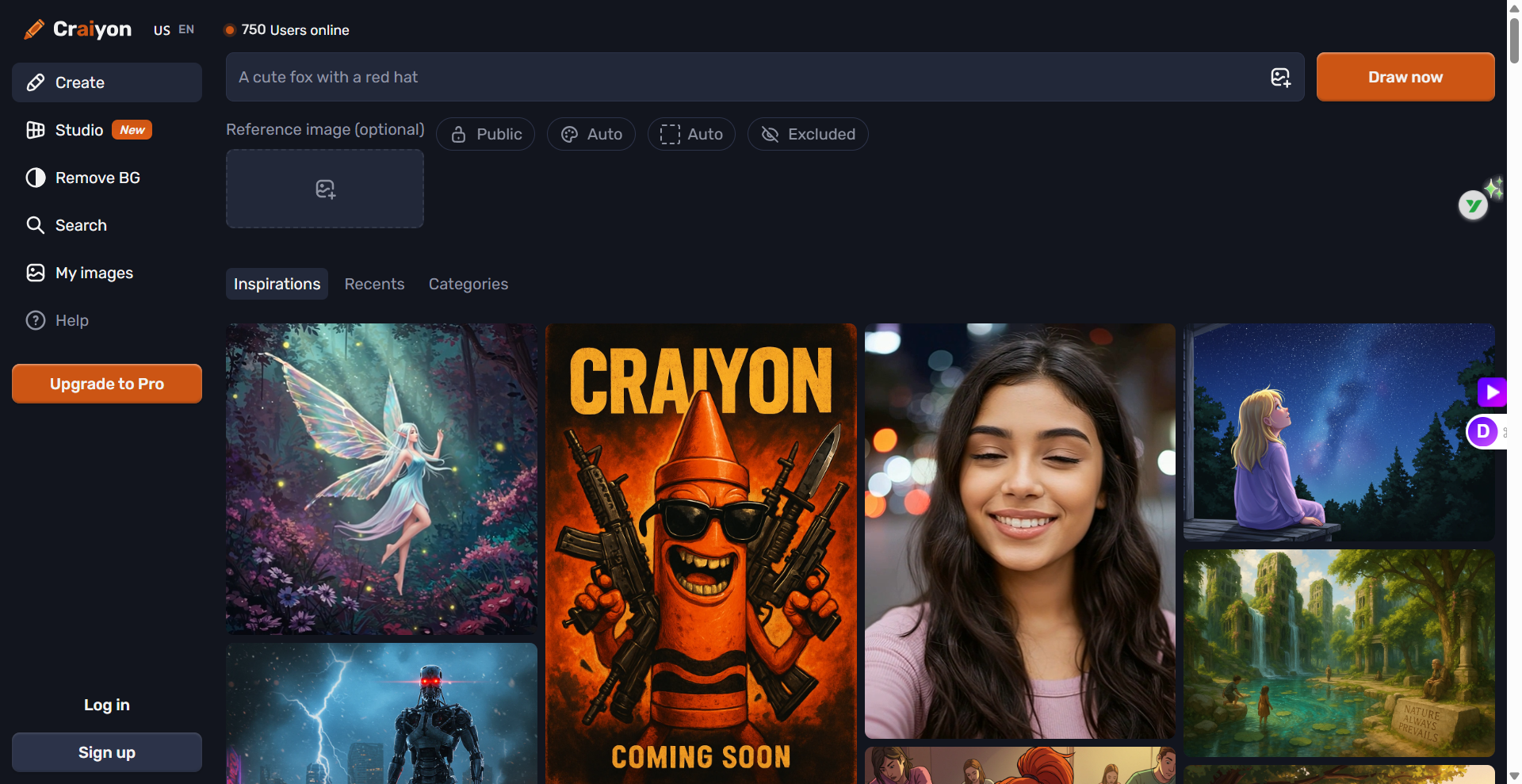Screen dimensions: 1522x784
Task: Click the upload icon in reference image box
Action: [325, 189]
